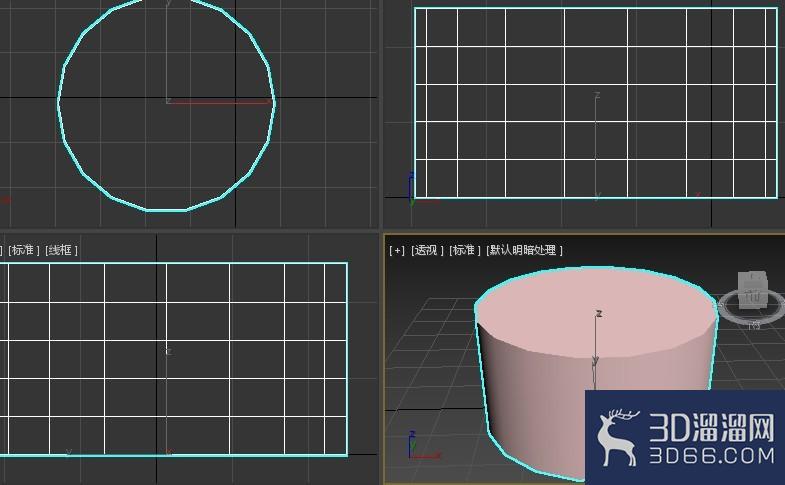Open the [+] perspective viewport general menu
Image resolution: width=785 pixels, height=485 pixels.
[x=397, y=250]
